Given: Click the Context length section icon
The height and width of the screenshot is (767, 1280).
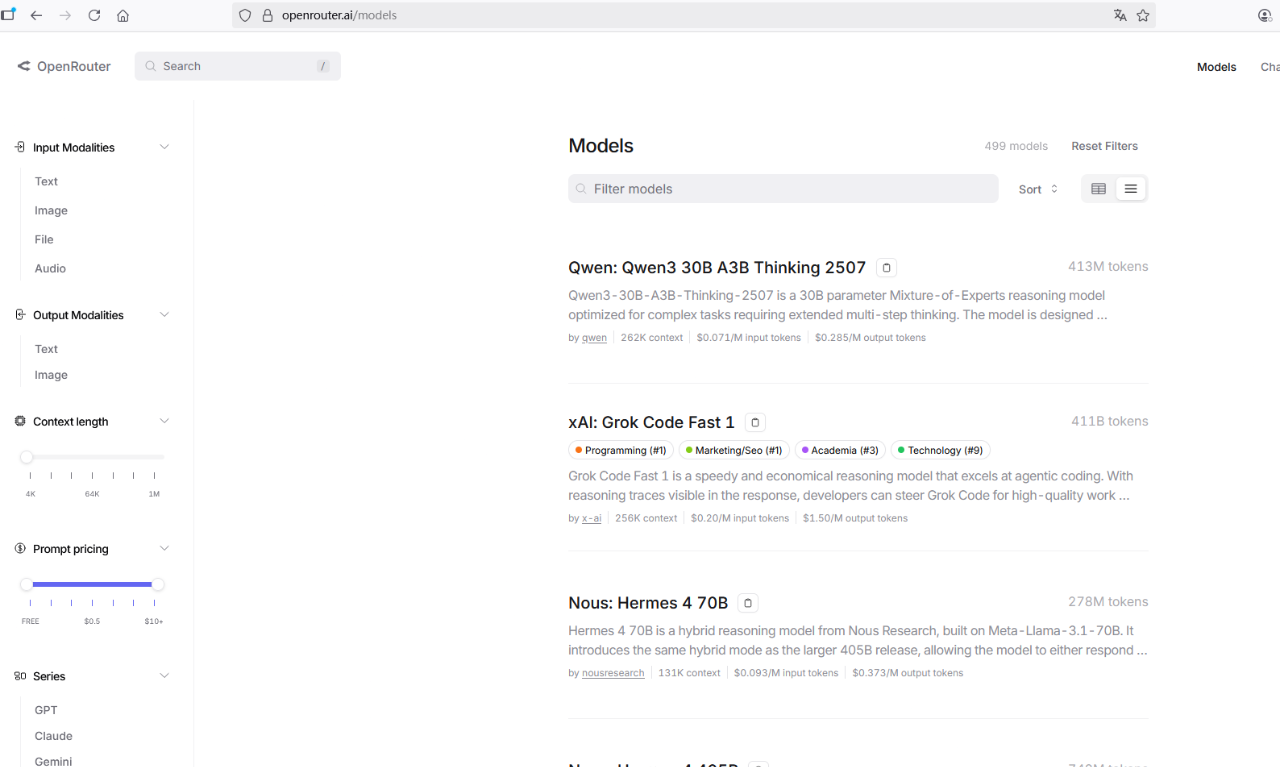Looking at the screenshot, I should [x=20, y=421].
